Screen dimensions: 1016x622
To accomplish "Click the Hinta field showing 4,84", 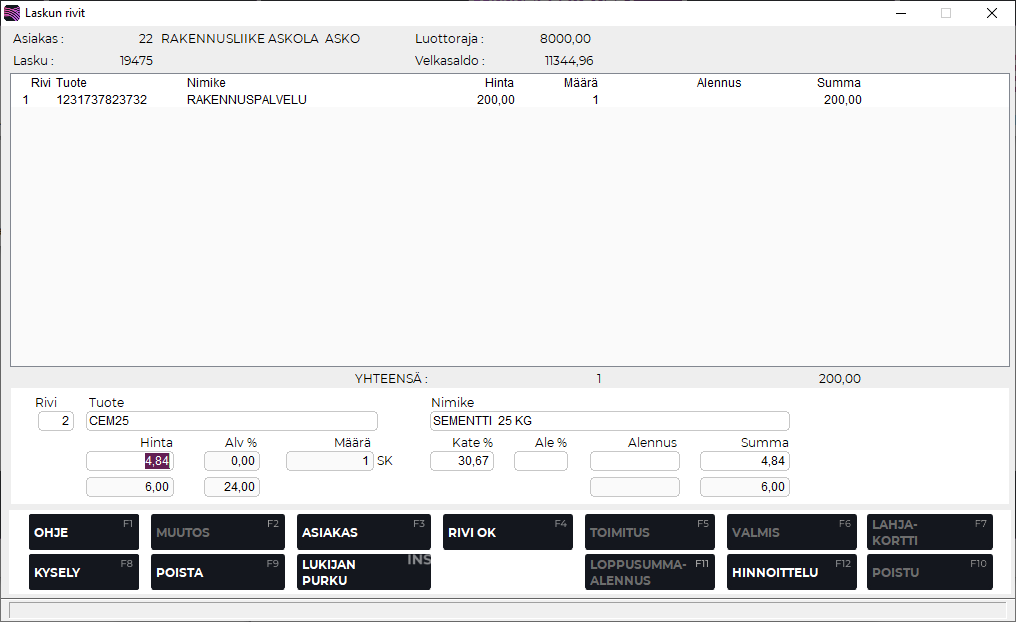I will (130, 461).
